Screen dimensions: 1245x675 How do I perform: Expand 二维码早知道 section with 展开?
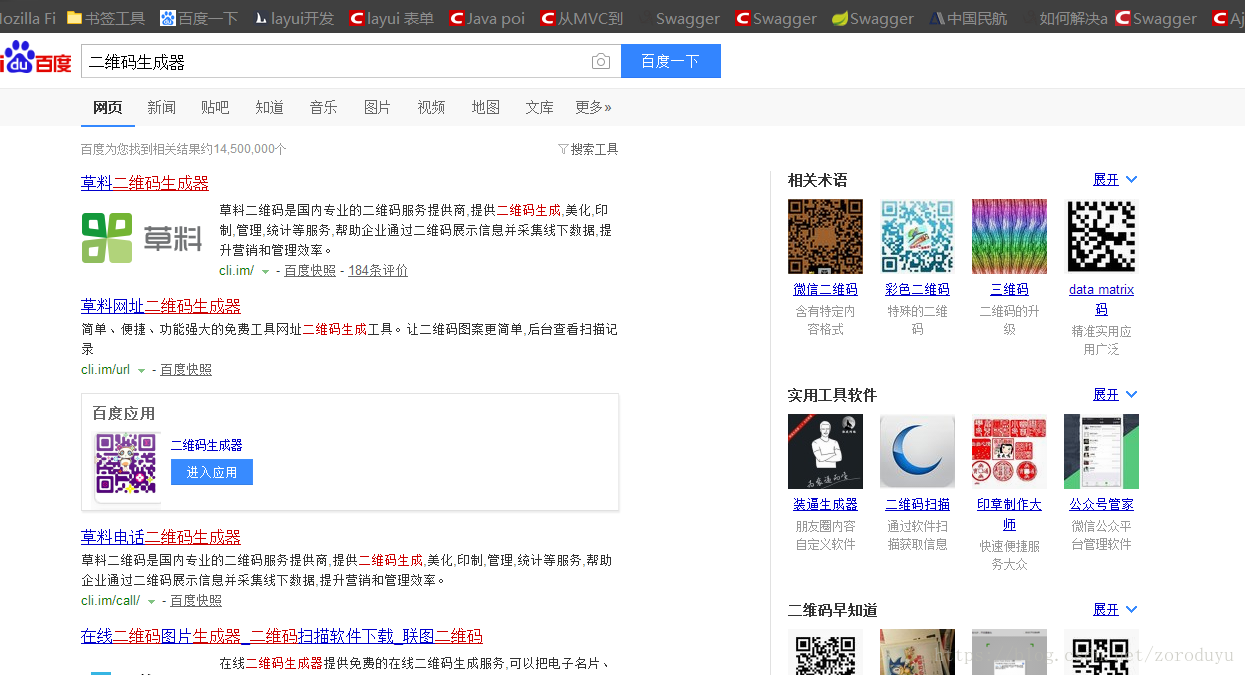(1115, 609)
